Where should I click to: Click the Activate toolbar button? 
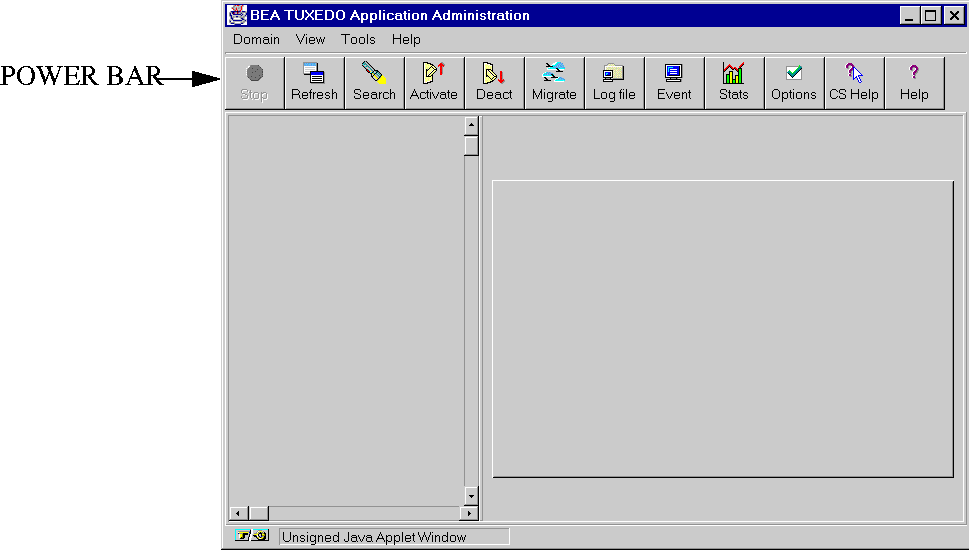point(434,83)
